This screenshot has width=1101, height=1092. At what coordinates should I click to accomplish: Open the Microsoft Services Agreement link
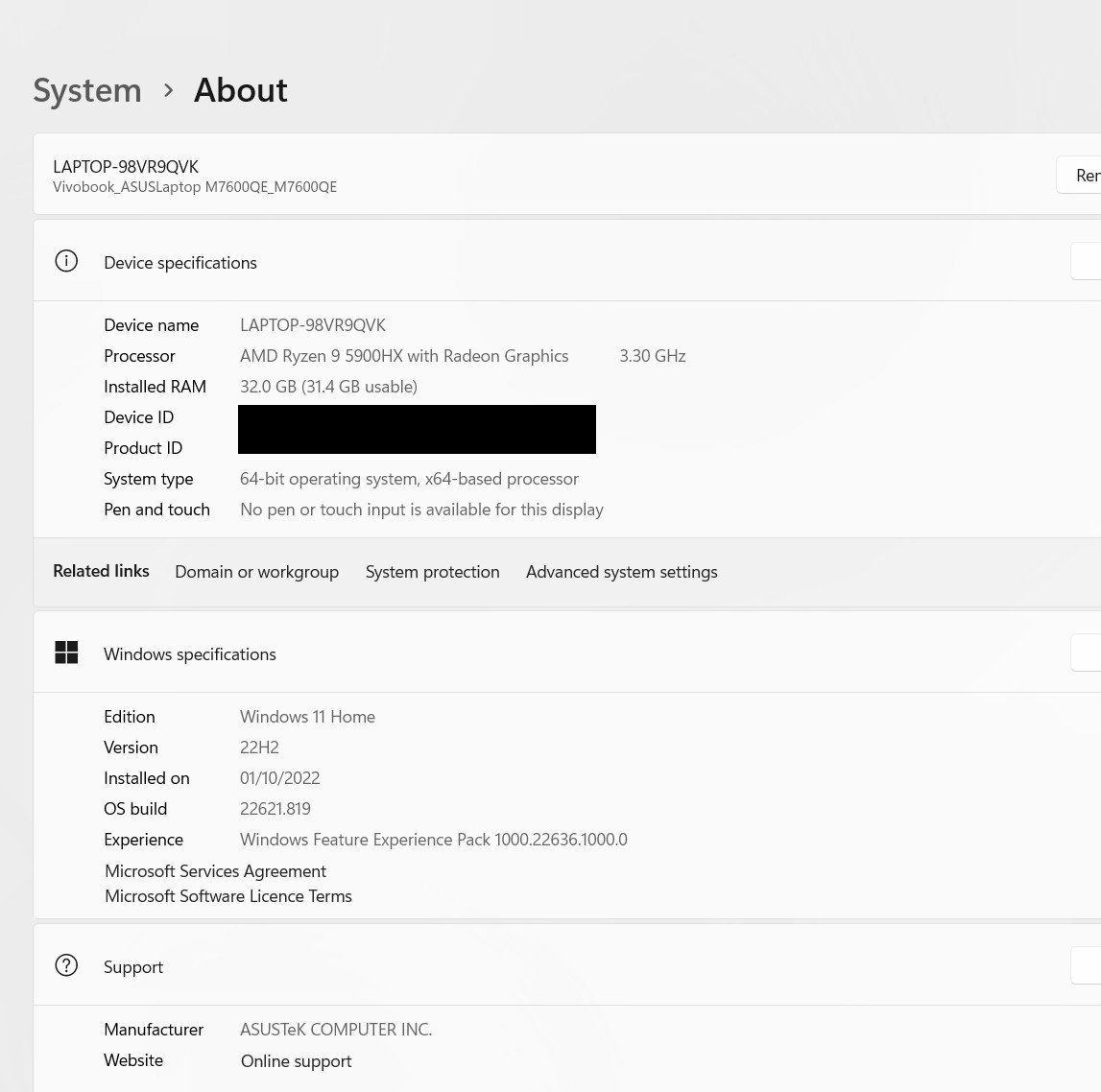[216, 871]
